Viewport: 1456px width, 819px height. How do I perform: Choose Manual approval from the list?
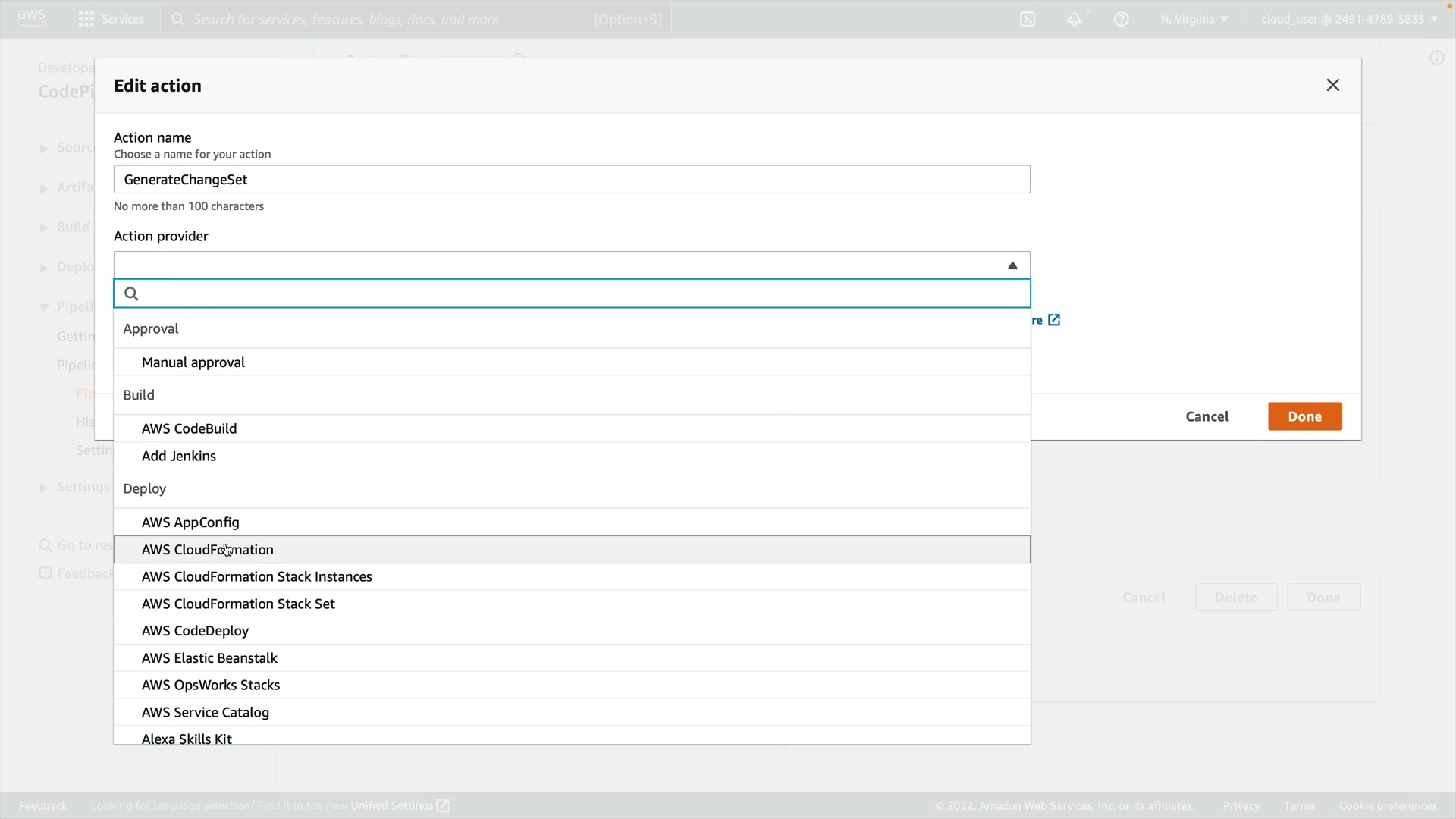coord(193,362)
